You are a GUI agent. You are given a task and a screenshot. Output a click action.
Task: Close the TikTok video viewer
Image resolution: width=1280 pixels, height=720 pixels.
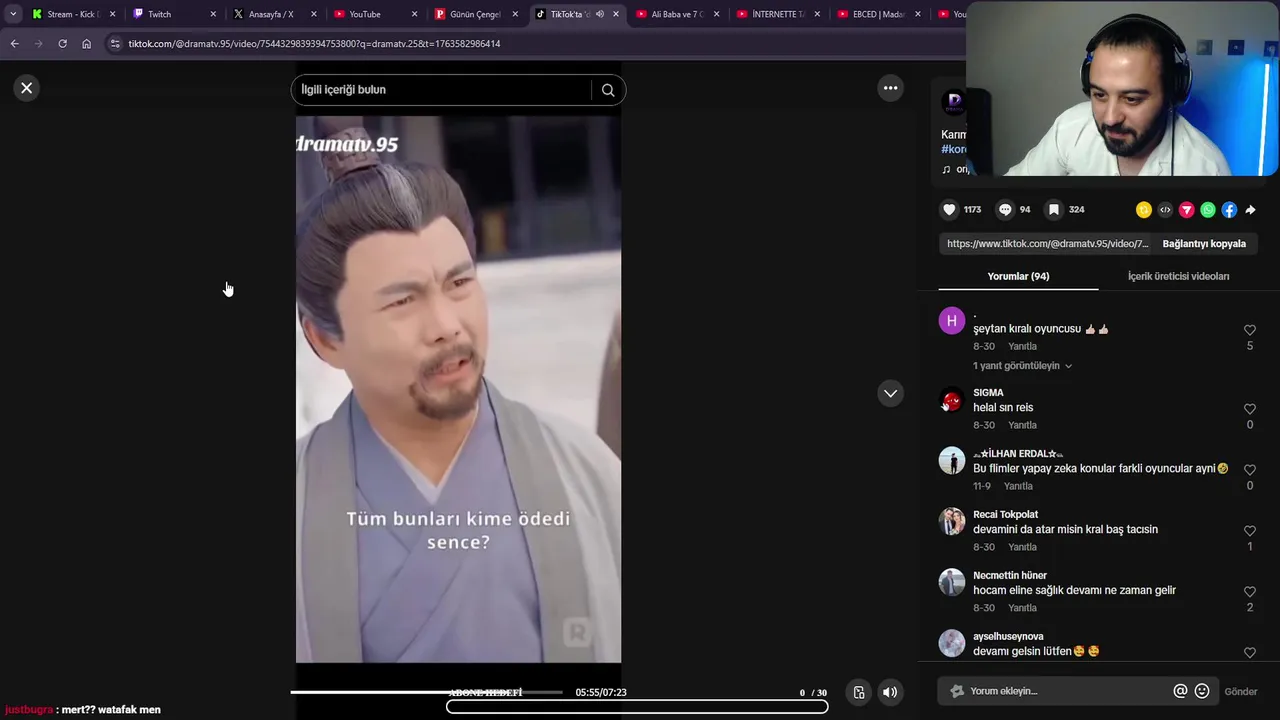pyautogui.click(x=27, y=88)
